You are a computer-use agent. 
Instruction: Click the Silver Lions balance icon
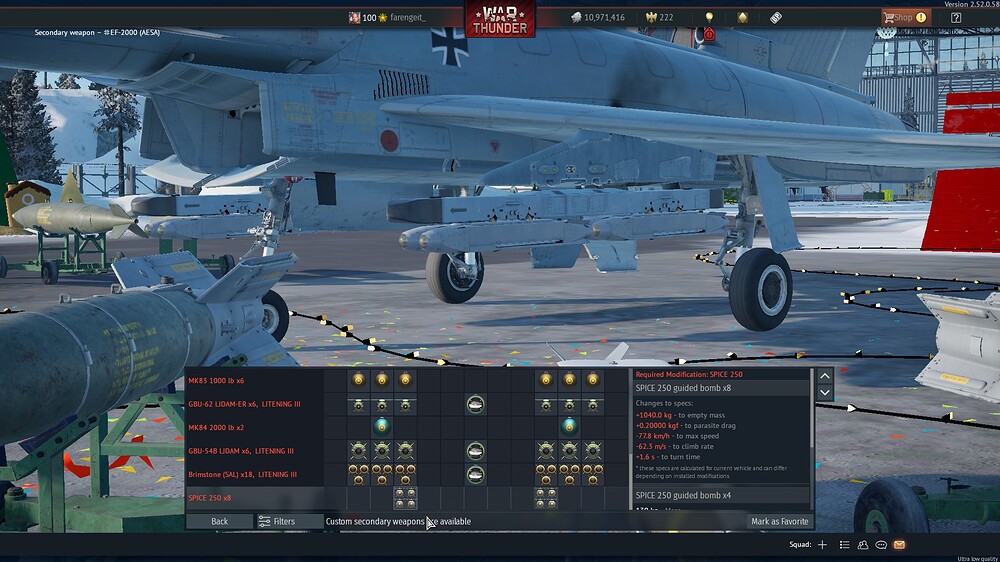pos(576,17)
